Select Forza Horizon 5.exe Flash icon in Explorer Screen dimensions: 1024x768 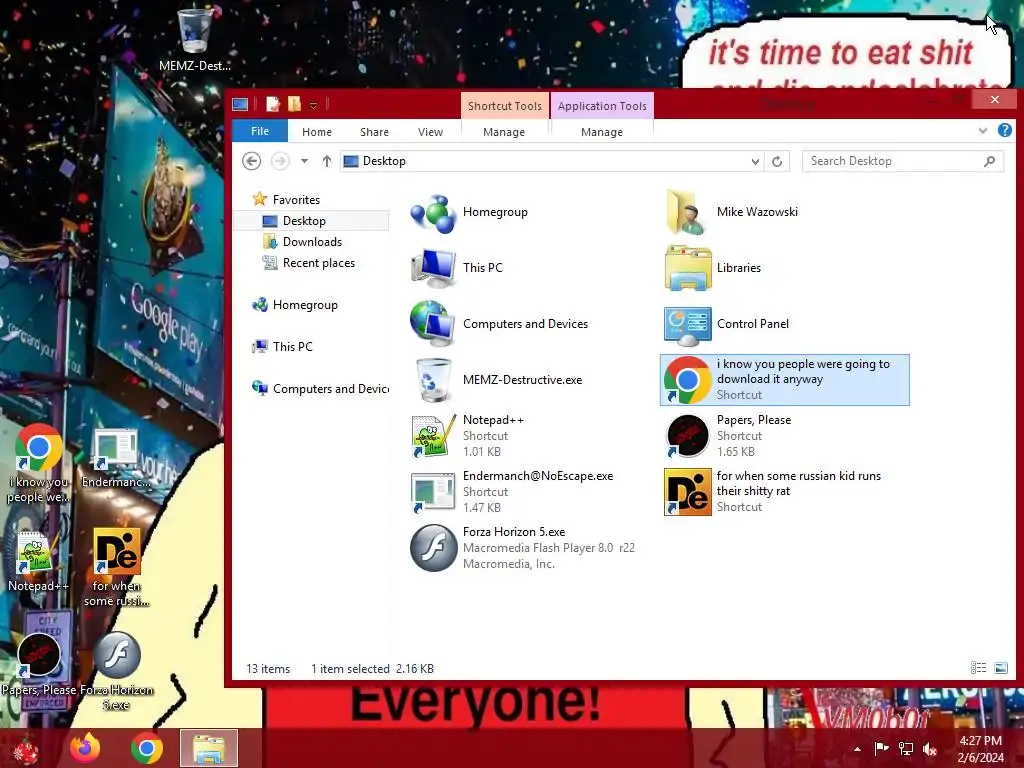pyautogui.click(x=433, y=547)
